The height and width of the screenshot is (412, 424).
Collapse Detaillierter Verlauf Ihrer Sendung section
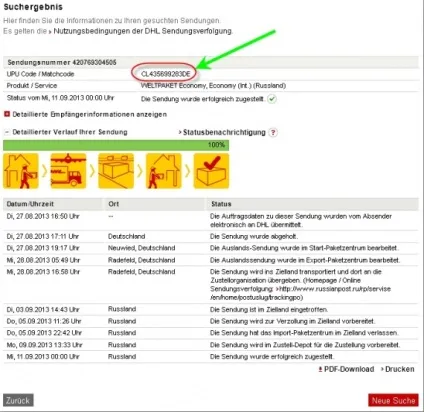[x=7, y=132]
